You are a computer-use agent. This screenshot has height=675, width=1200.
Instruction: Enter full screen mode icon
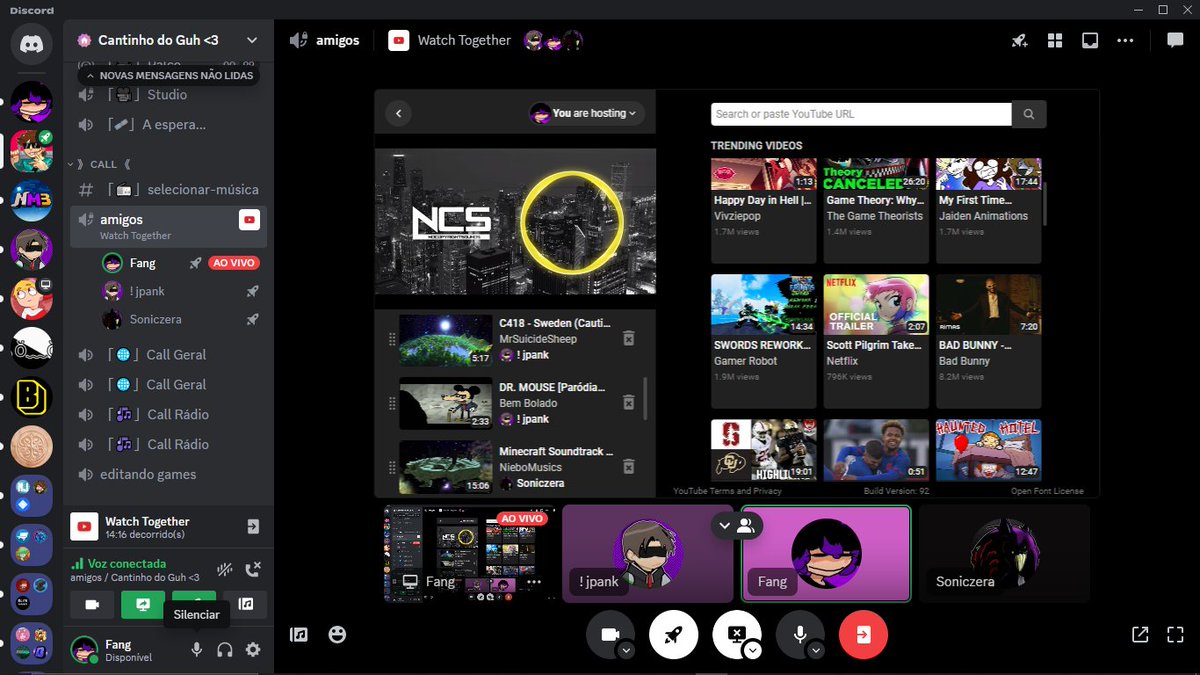tap(1175, 634)
